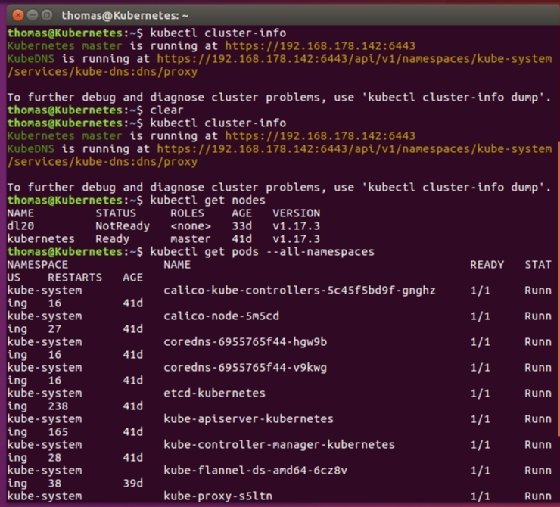This screenshot has height=507, width=560.
Task: Click the 1/1 ready value for kube-proxy-s5ltn
Action: (480, 496)
